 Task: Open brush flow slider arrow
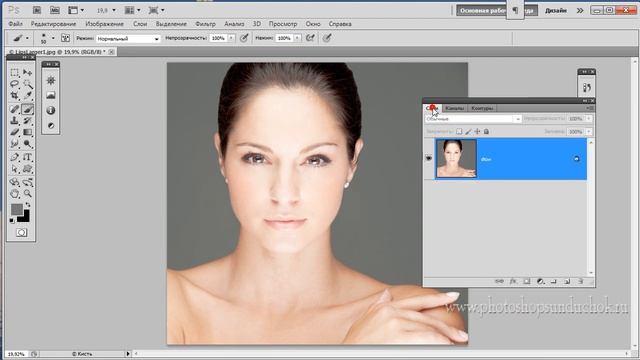(x=297, y=38)
